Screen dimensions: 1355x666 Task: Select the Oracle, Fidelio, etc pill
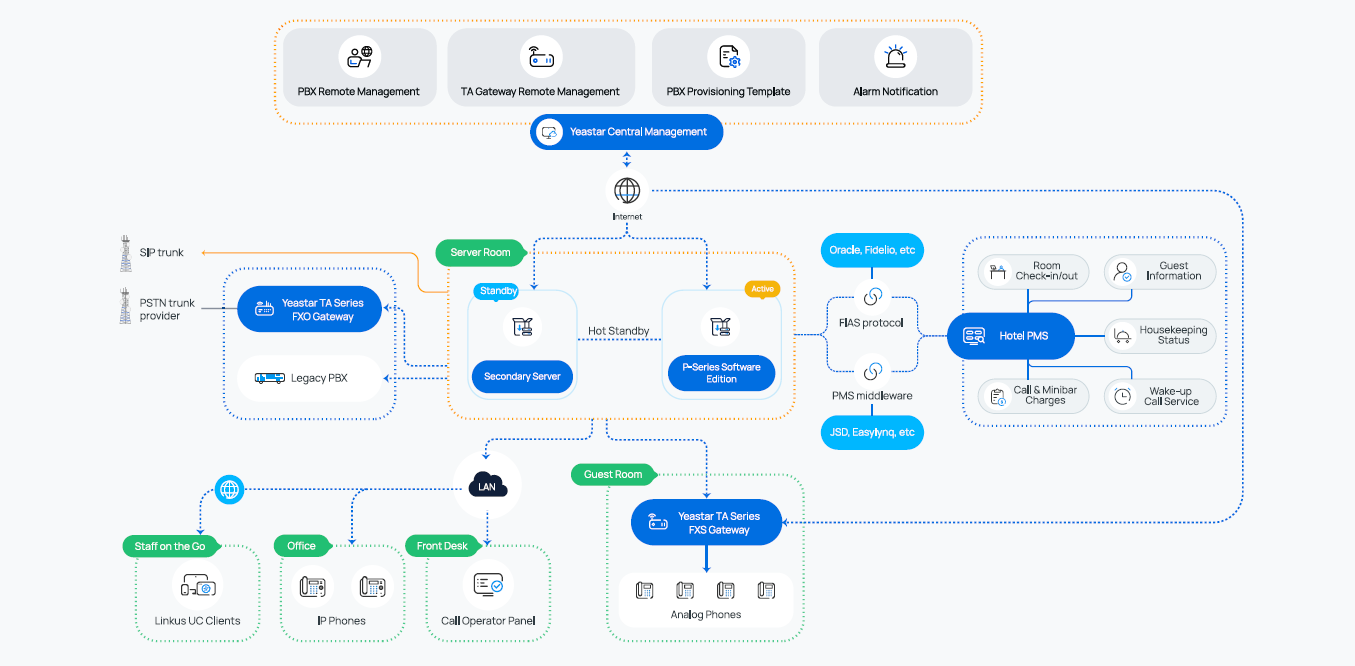click(x=872, y=250)
